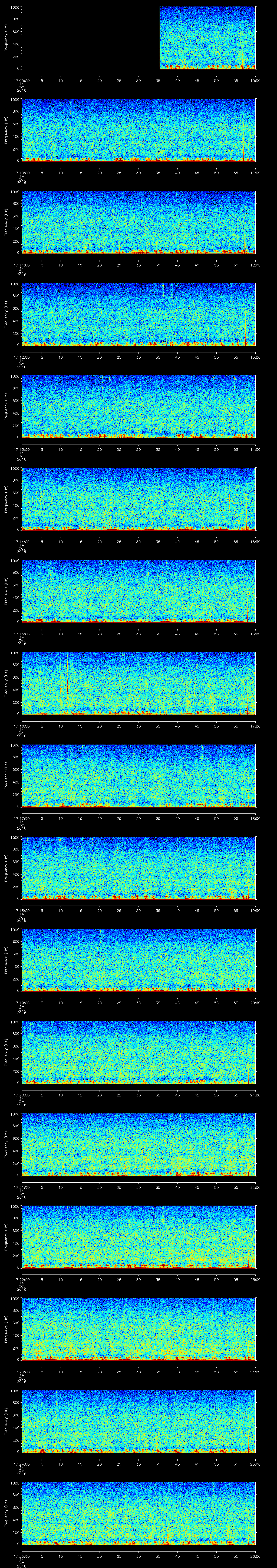This screenshot has height=1568, width=277.
Task: Click the spectrogram for minute 17:15:00
Action: pyautogui.click(x=139, y=591)
